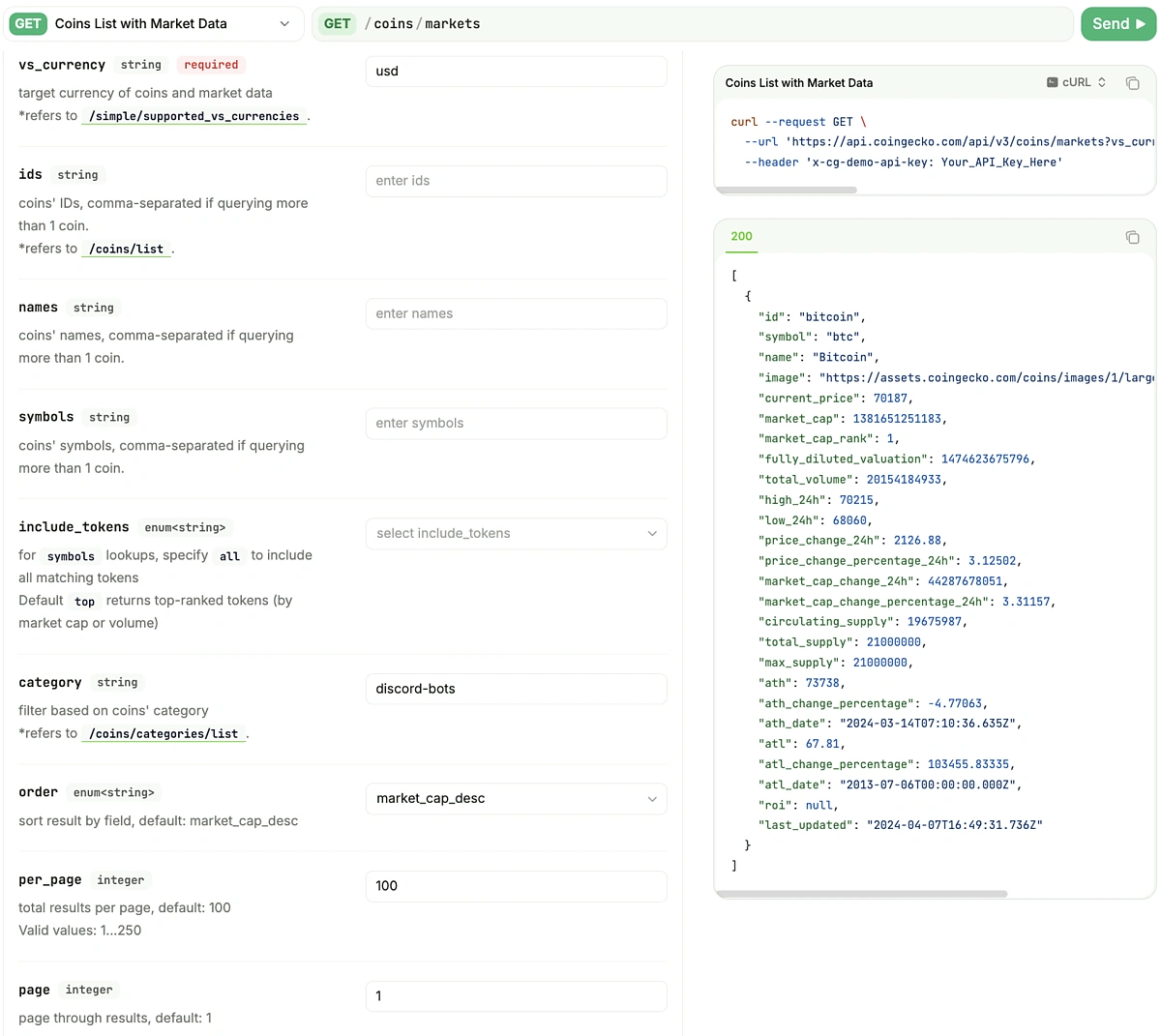
Task: Copy the 200 response body
Action: [x=1133, y=237]
